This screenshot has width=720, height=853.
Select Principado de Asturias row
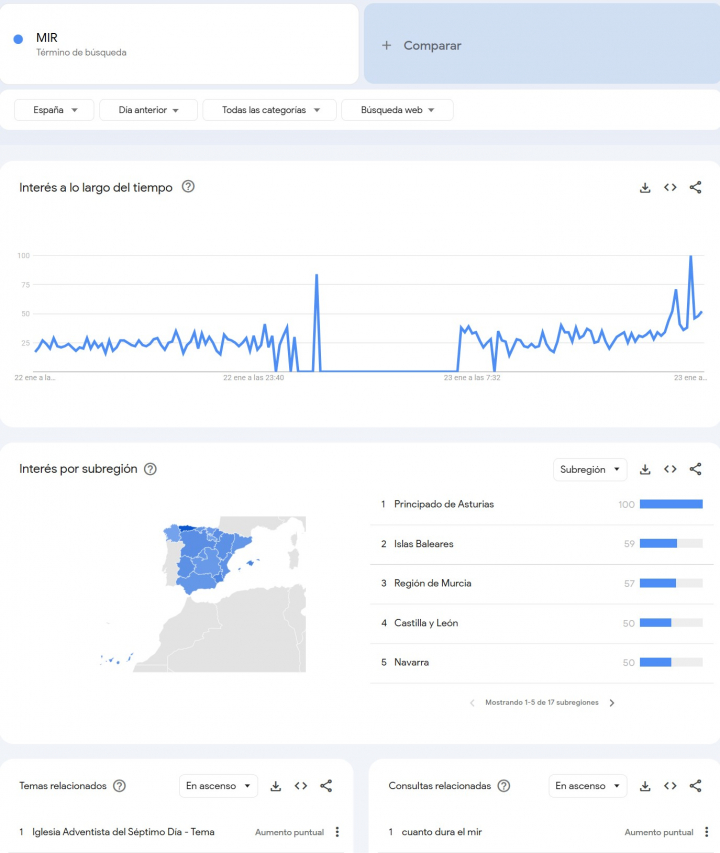[x=542, y=504]
